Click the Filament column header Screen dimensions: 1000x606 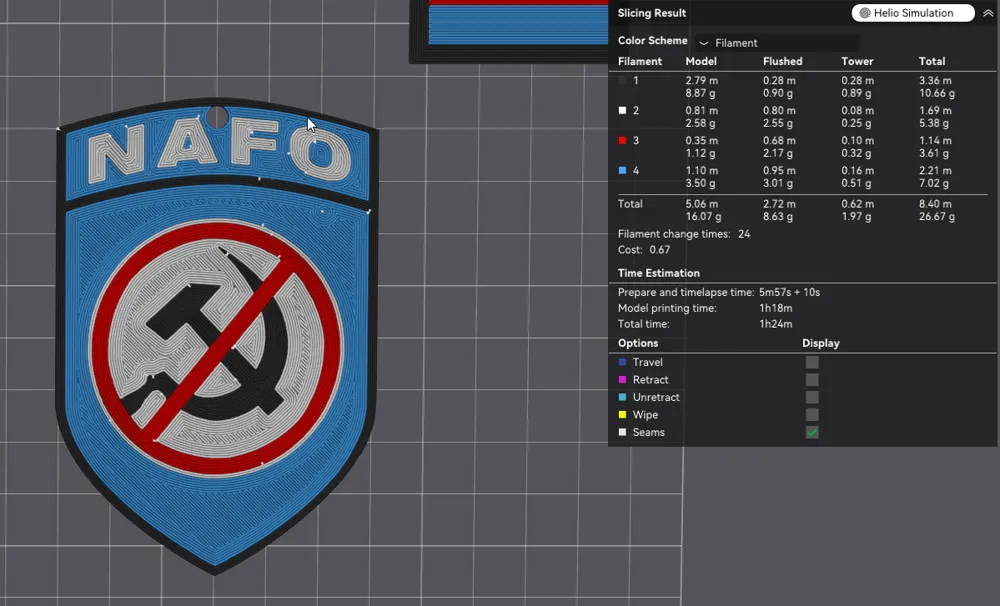coord(640,61)
